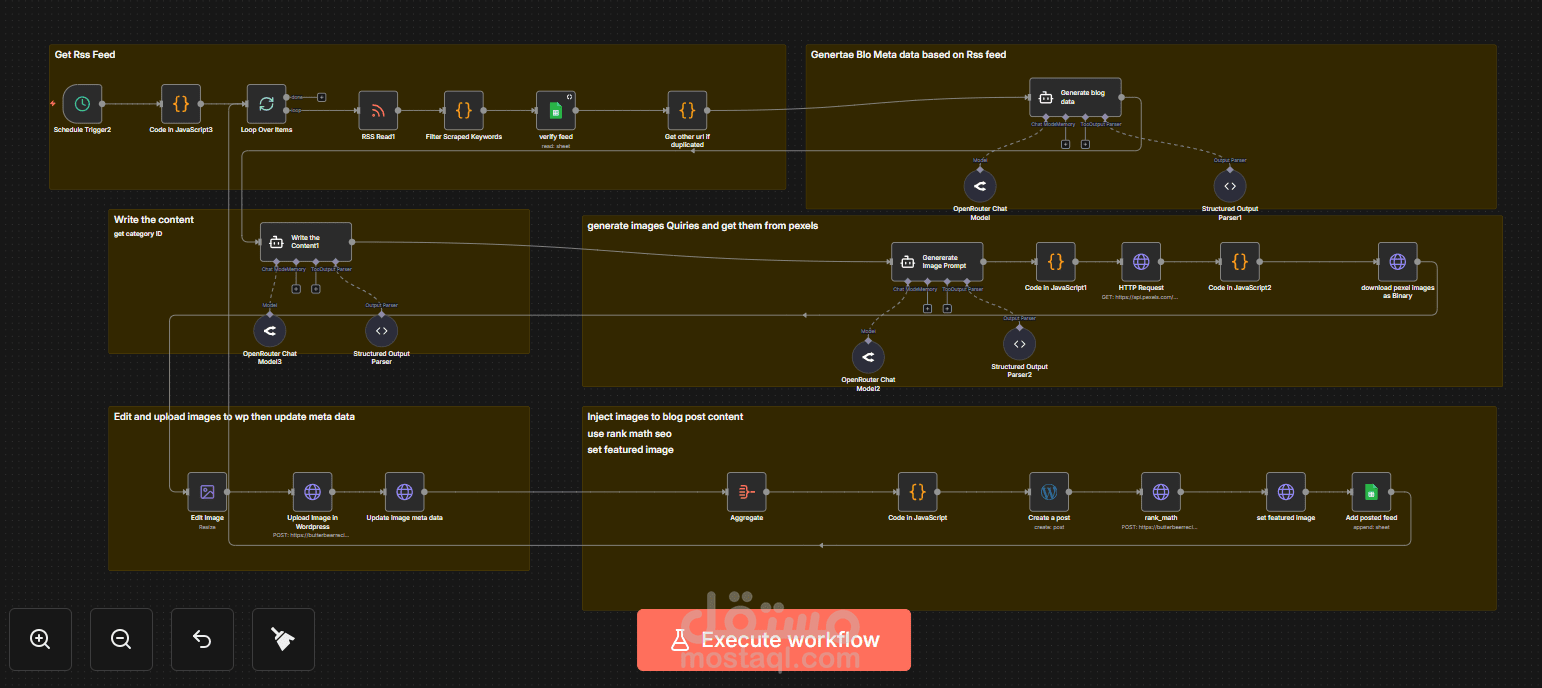This screenshot has height=688, width=1542.
Task: Select 'Genertae Blo Meta data based on Rss feed' note
Action: [908, 54]
